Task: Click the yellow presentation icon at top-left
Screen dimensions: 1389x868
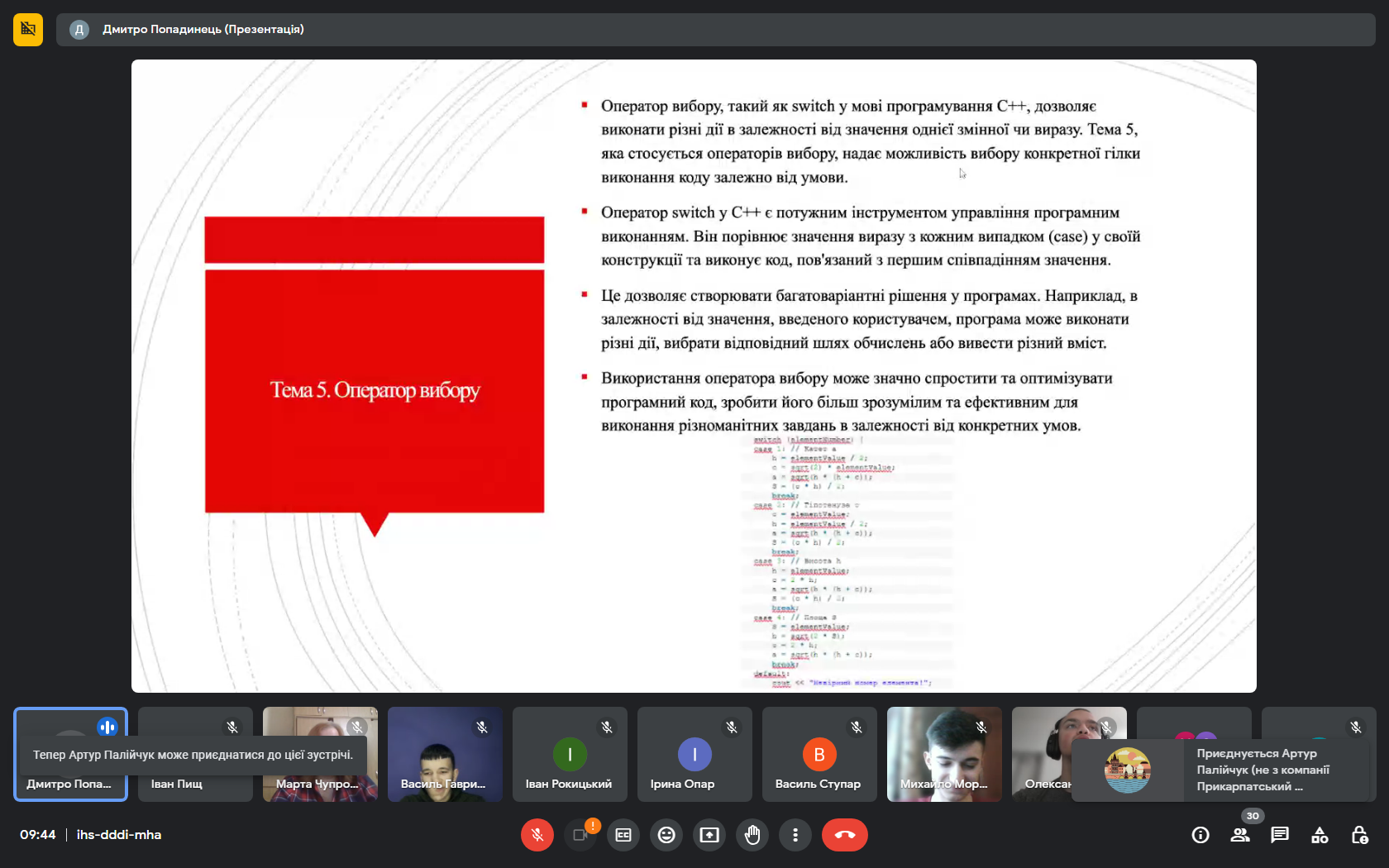Action: point(28,30)
